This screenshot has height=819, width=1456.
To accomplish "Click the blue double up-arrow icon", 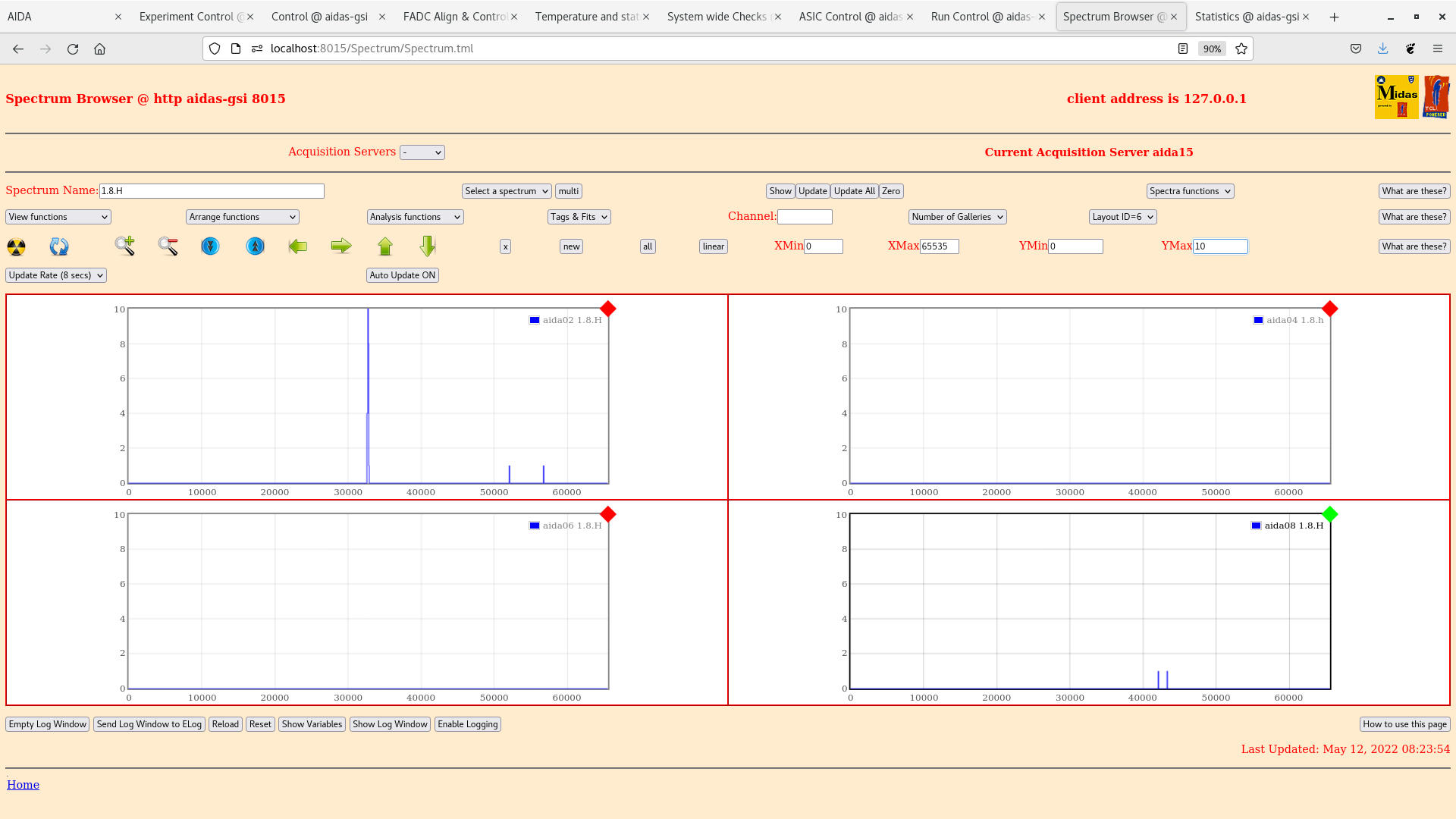I will pos(256,246).
